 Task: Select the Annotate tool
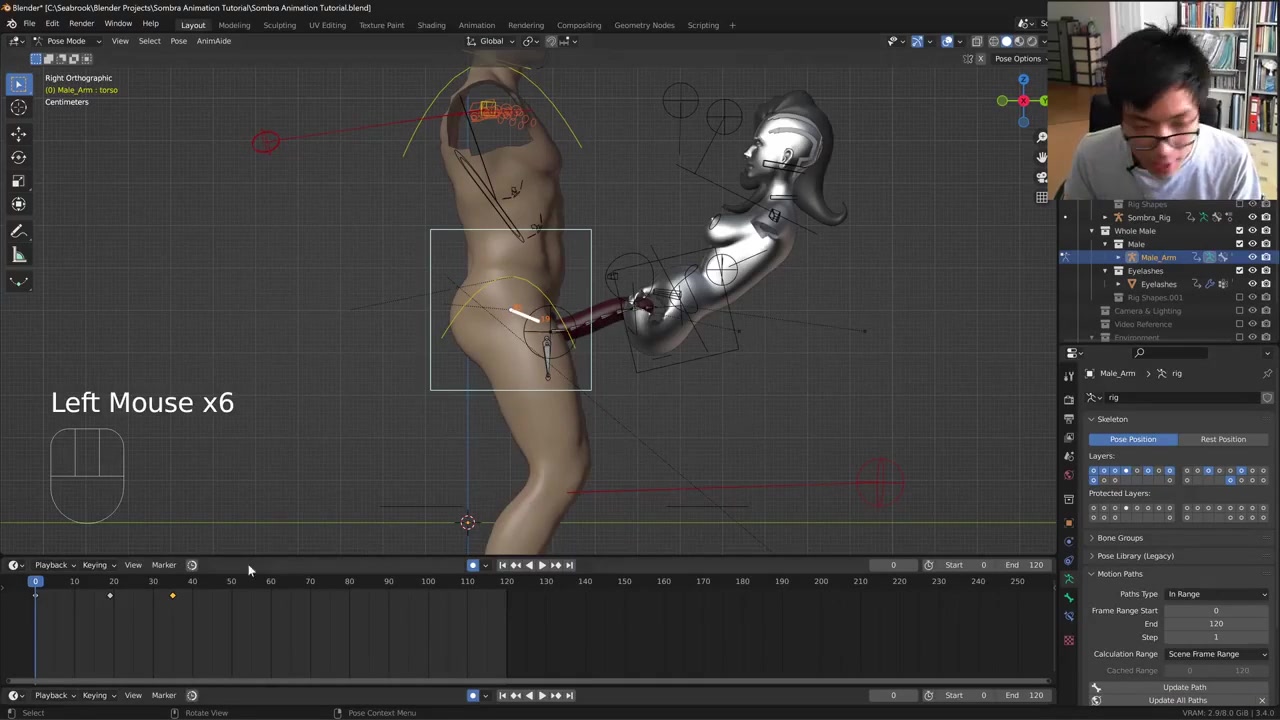(18, 231)
